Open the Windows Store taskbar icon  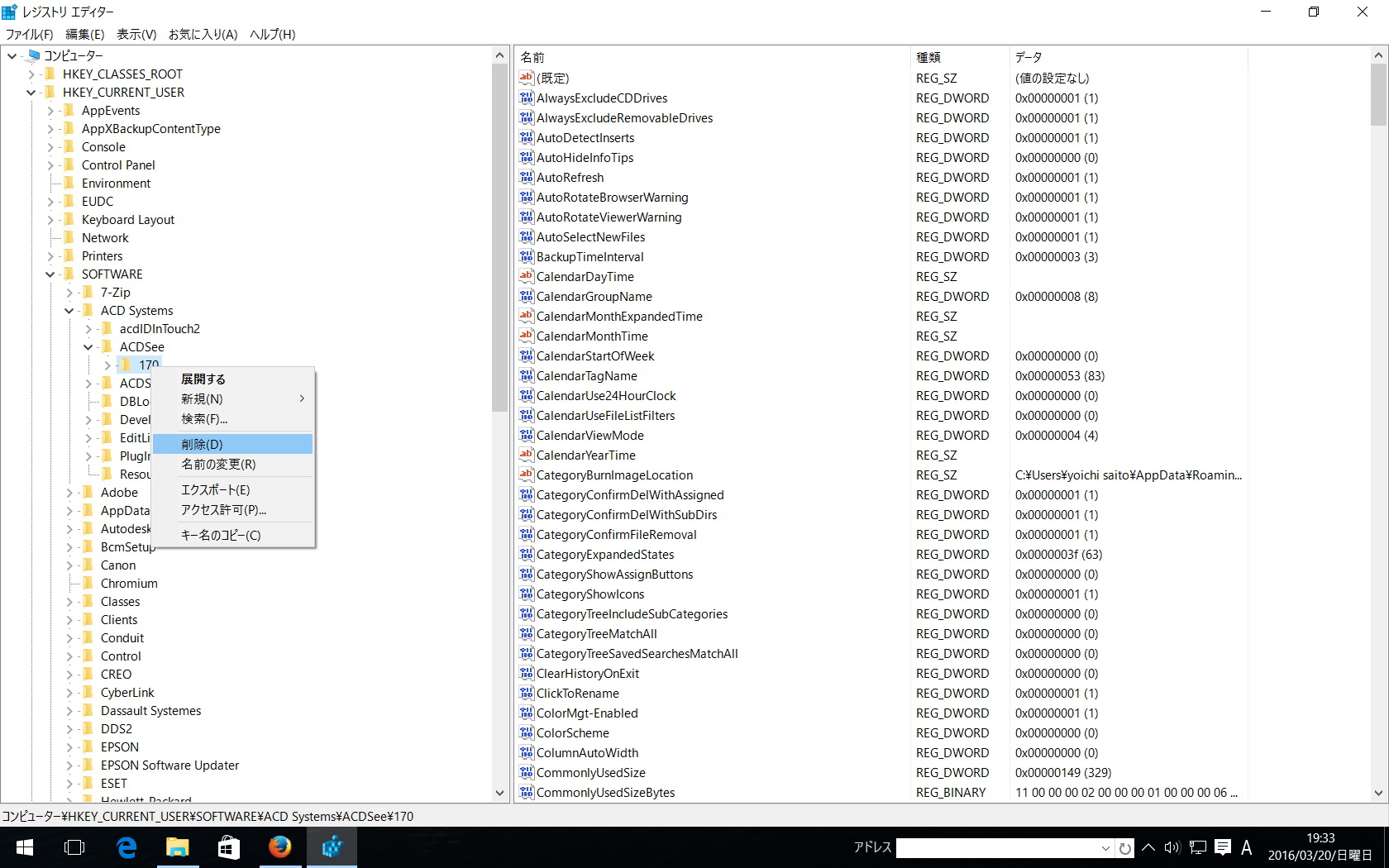[228, 847]
